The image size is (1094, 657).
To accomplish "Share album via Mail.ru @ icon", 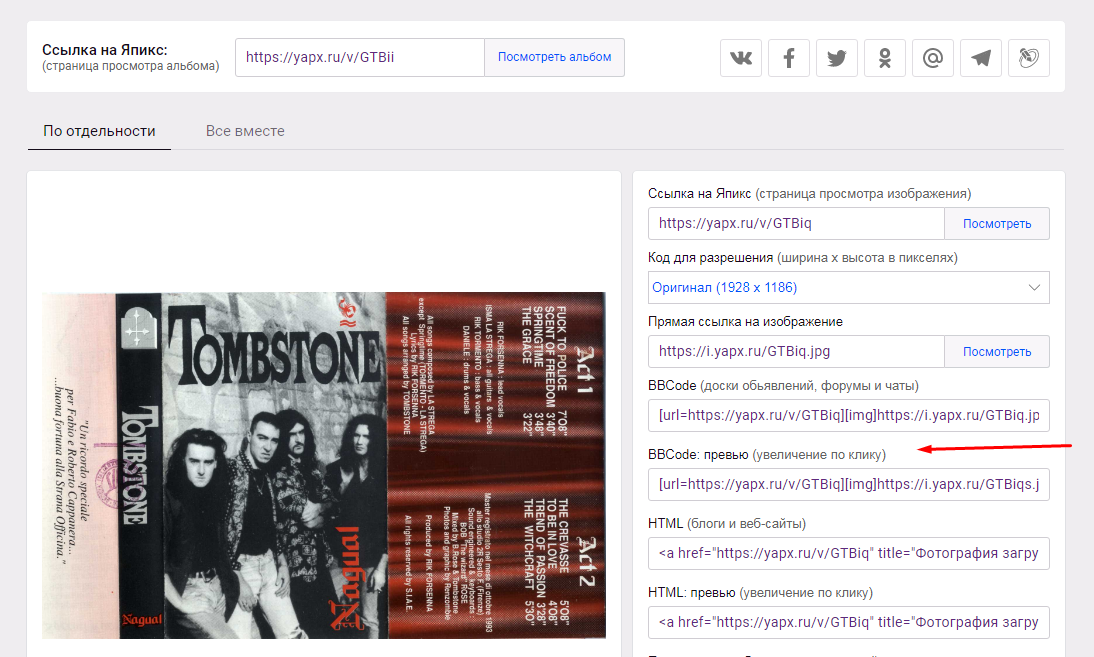I will 933,58.
